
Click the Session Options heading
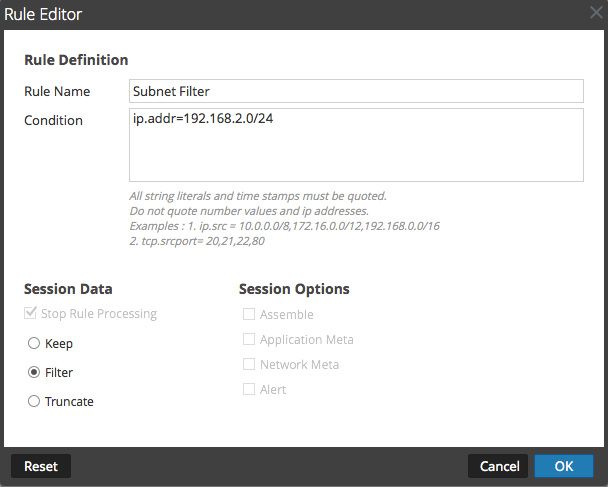pos(294,289)
